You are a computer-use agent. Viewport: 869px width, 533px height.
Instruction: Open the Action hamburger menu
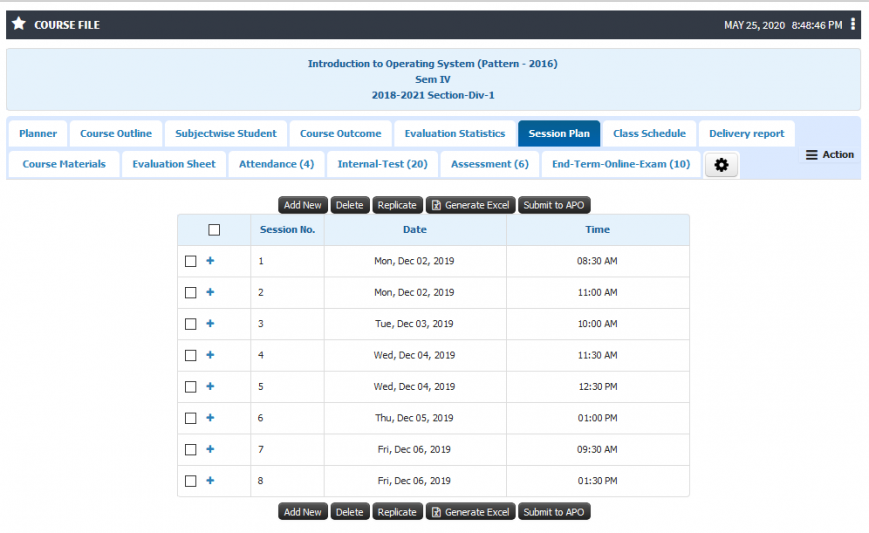click(830, 155)
